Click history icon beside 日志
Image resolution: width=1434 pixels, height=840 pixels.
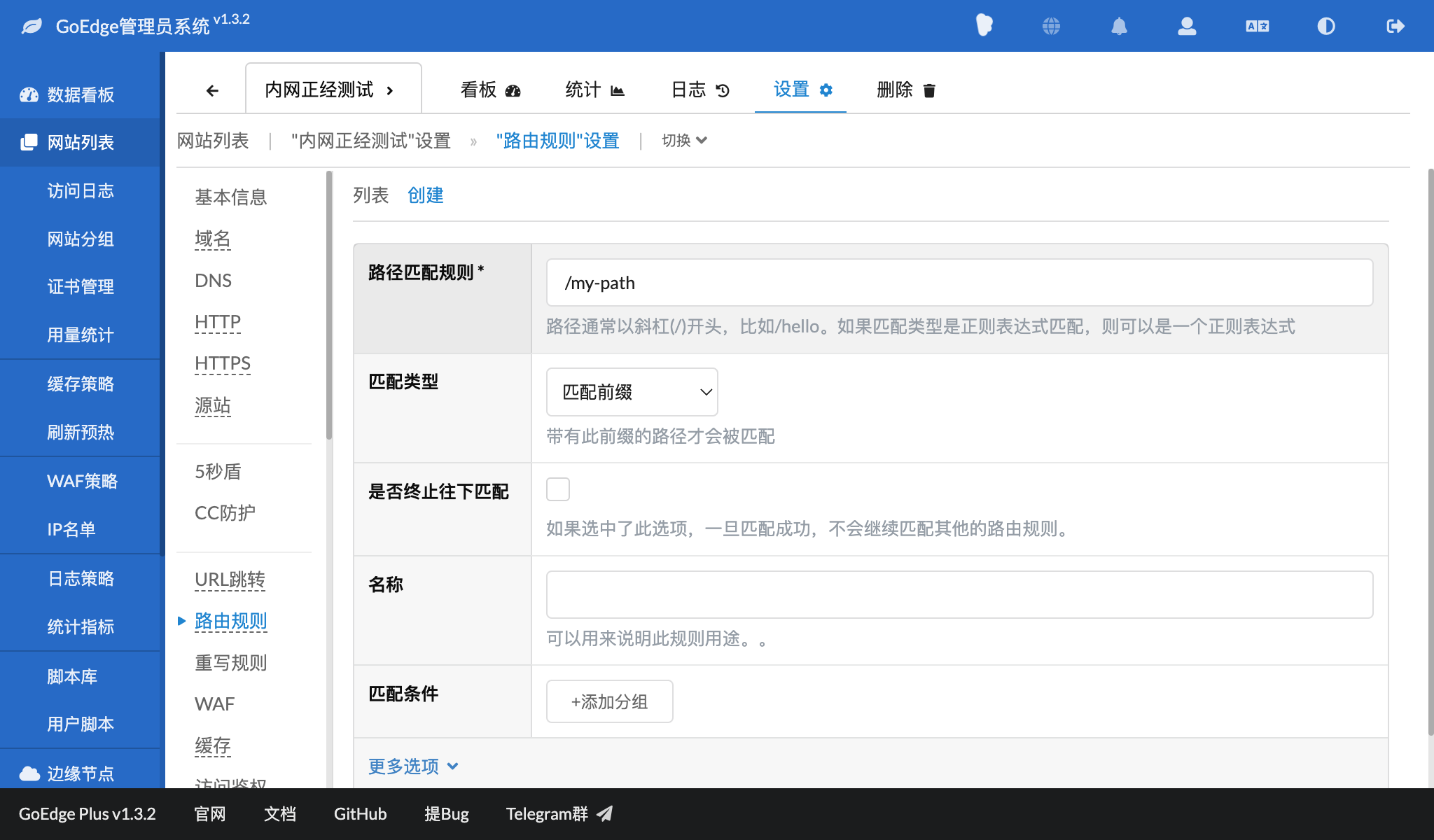[x=723, y=90]
